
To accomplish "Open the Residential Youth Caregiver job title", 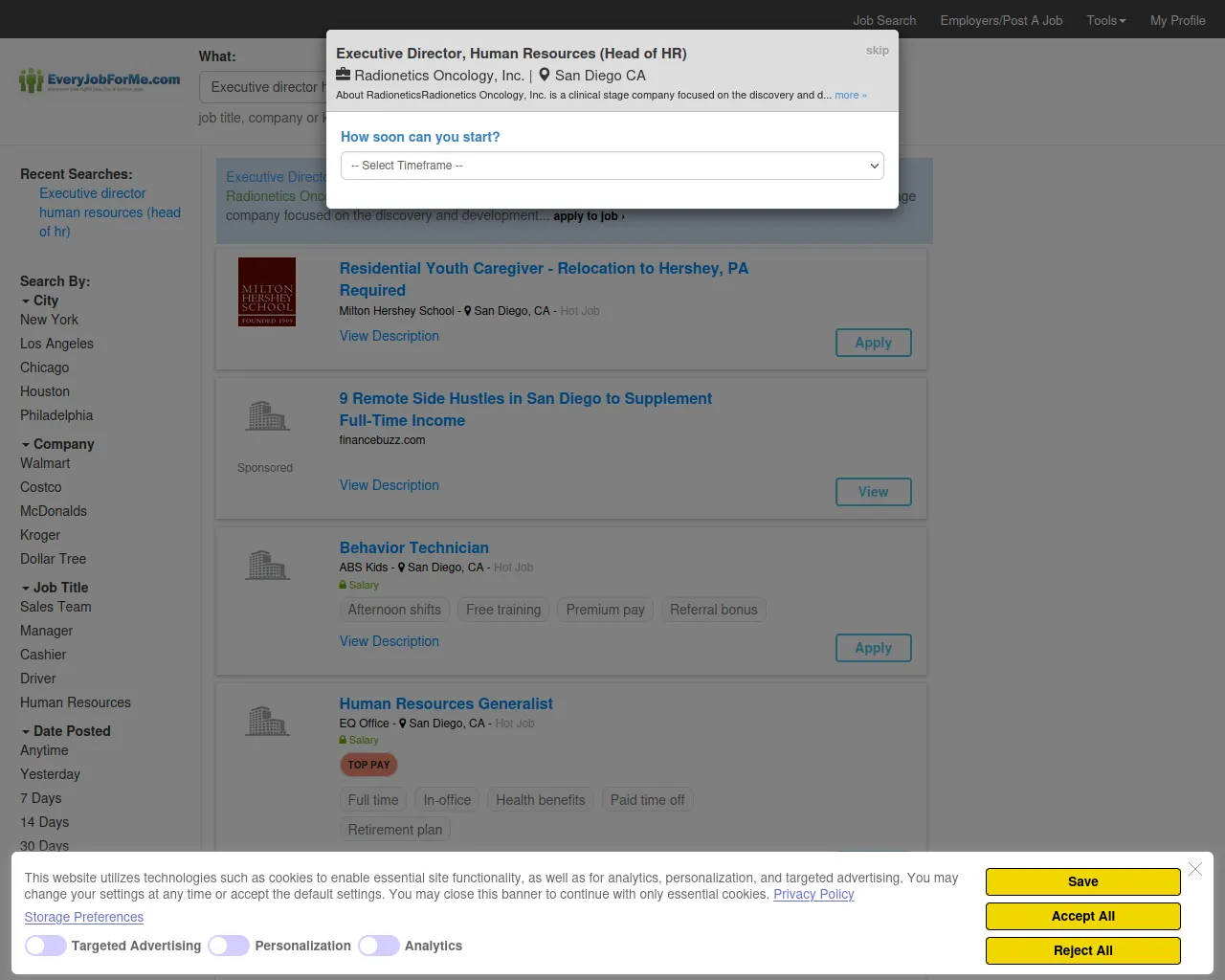I will (544, 279).
